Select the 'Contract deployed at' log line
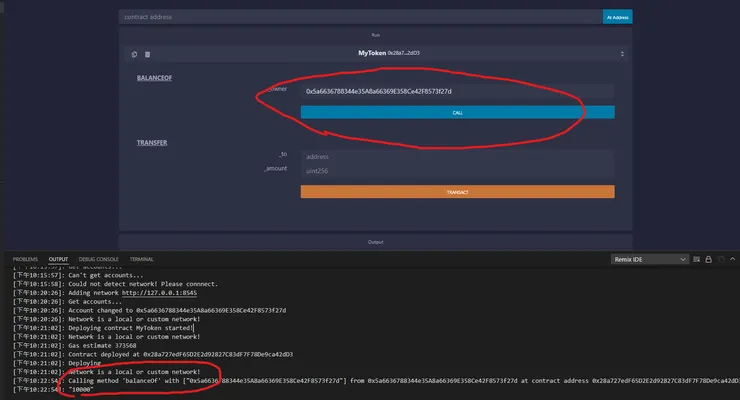The image size is (740, 400). coord(153,355)
